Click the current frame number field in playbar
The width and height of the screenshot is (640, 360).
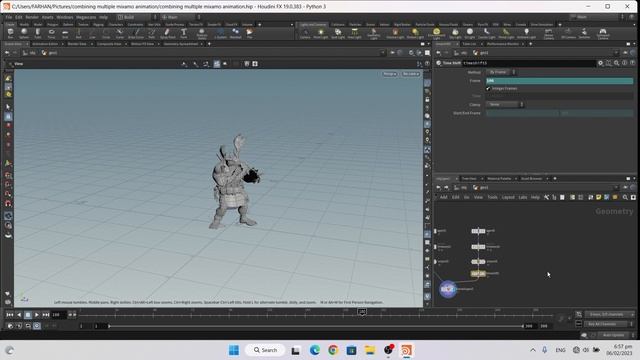click(x=59, y=315)
